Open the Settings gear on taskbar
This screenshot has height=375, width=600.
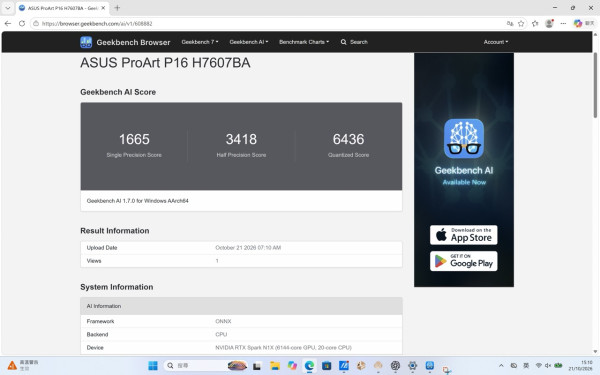[x=412, y=366]
